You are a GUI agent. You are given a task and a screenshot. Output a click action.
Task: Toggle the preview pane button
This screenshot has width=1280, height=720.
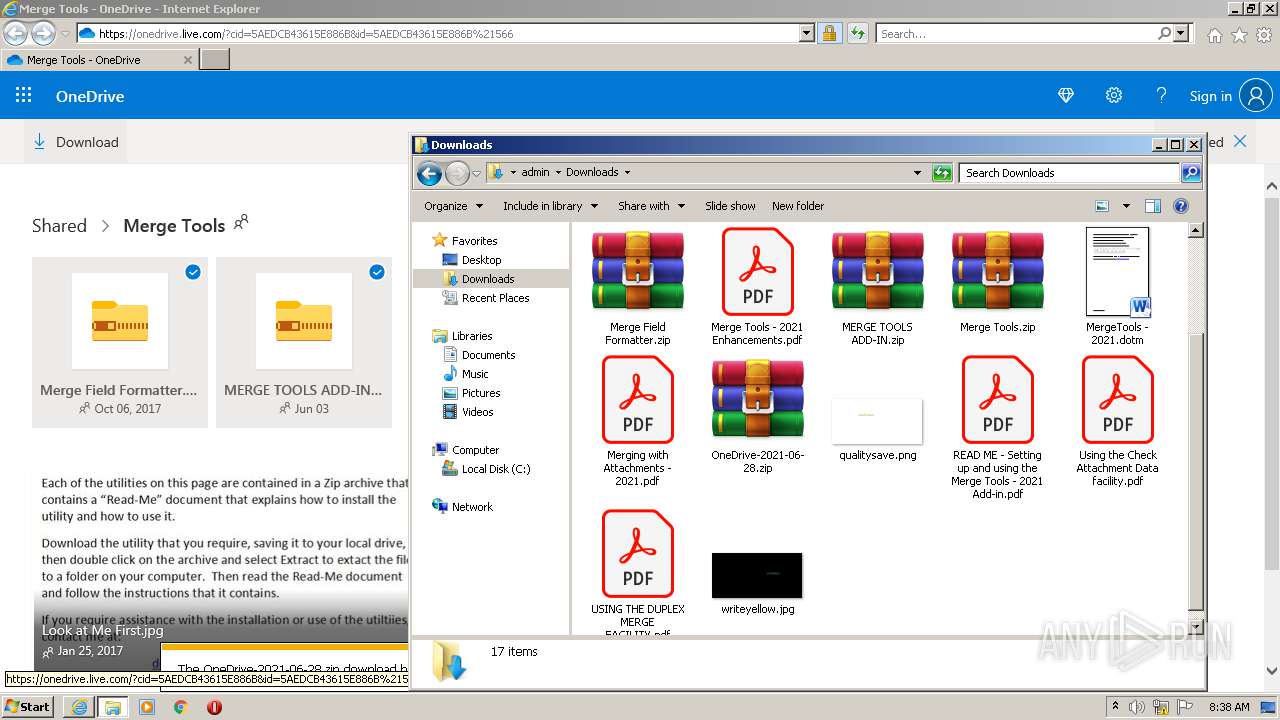tap(1152, 206)
